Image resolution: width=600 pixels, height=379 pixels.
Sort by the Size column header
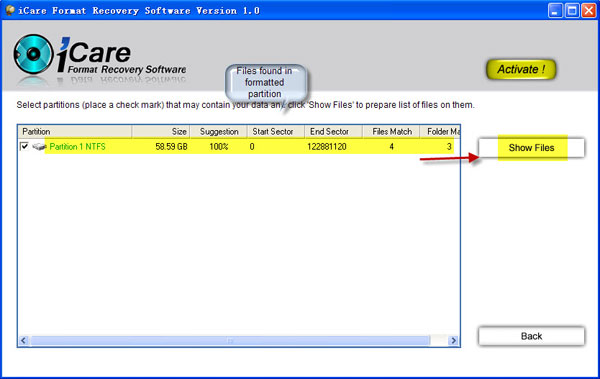(x=161, y=131)
